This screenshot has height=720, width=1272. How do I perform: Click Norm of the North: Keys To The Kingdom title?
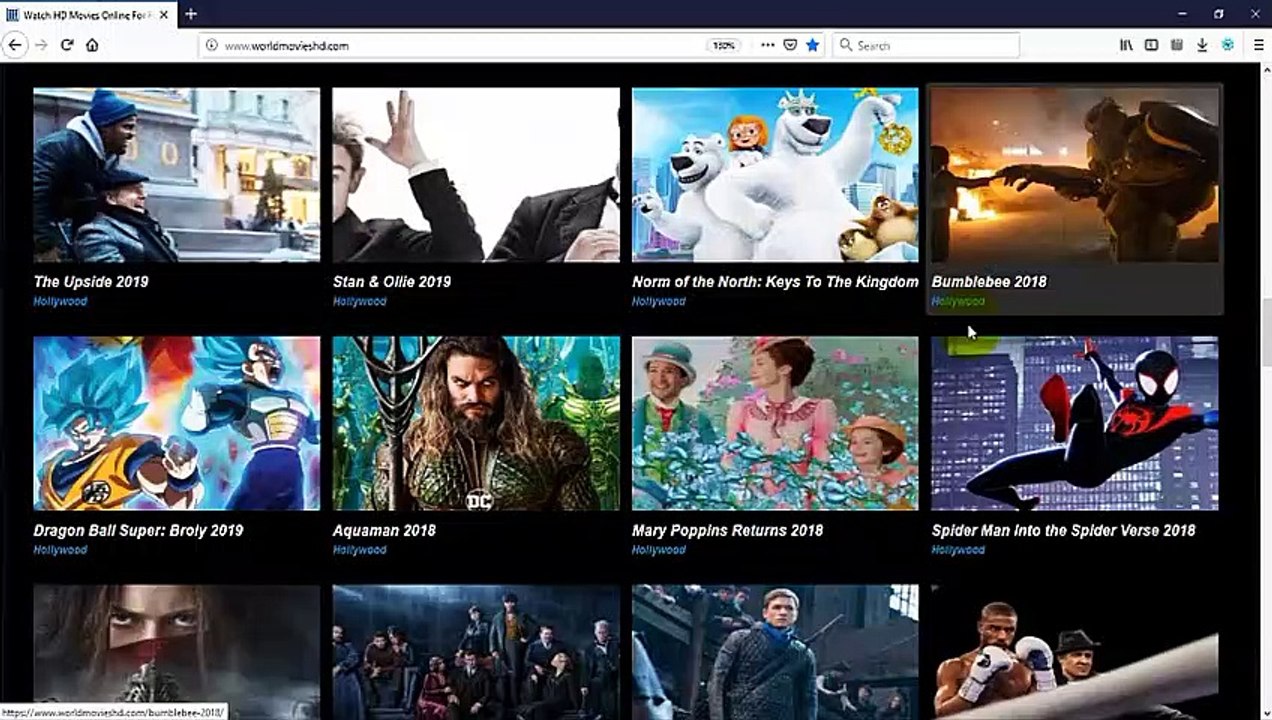click(775, 282)
